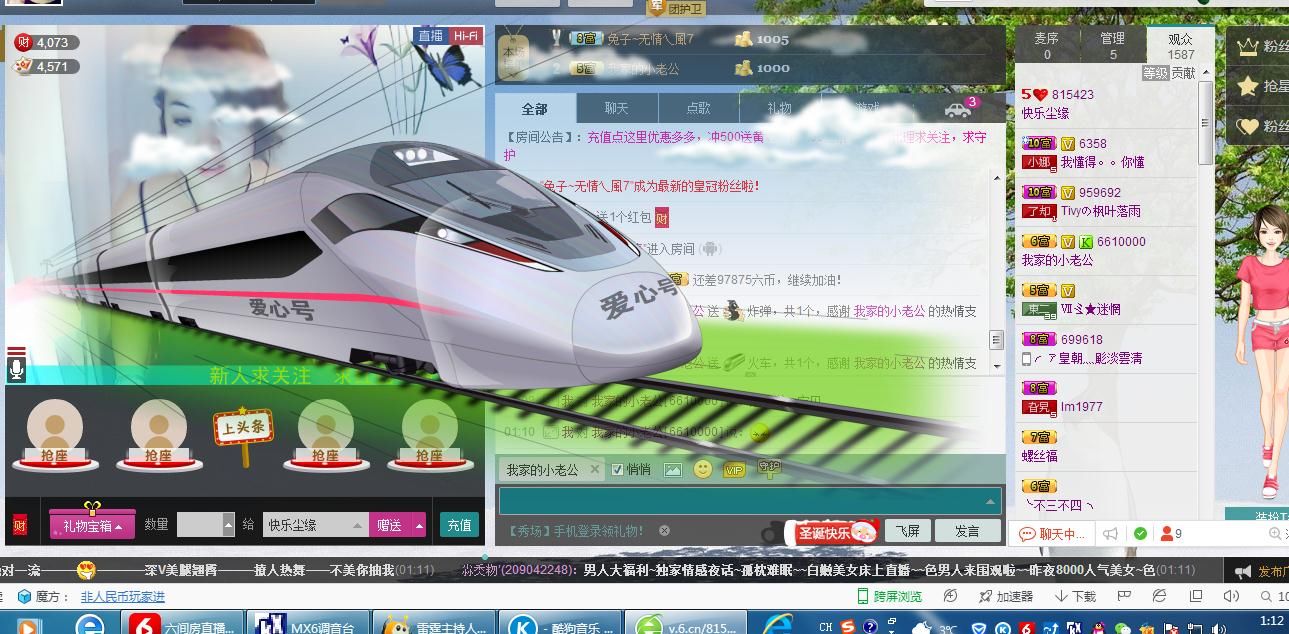The height and width of the screenshot is (634, 1289).
Task: Open the 数量 quantity dropdown
Action: 228,525
